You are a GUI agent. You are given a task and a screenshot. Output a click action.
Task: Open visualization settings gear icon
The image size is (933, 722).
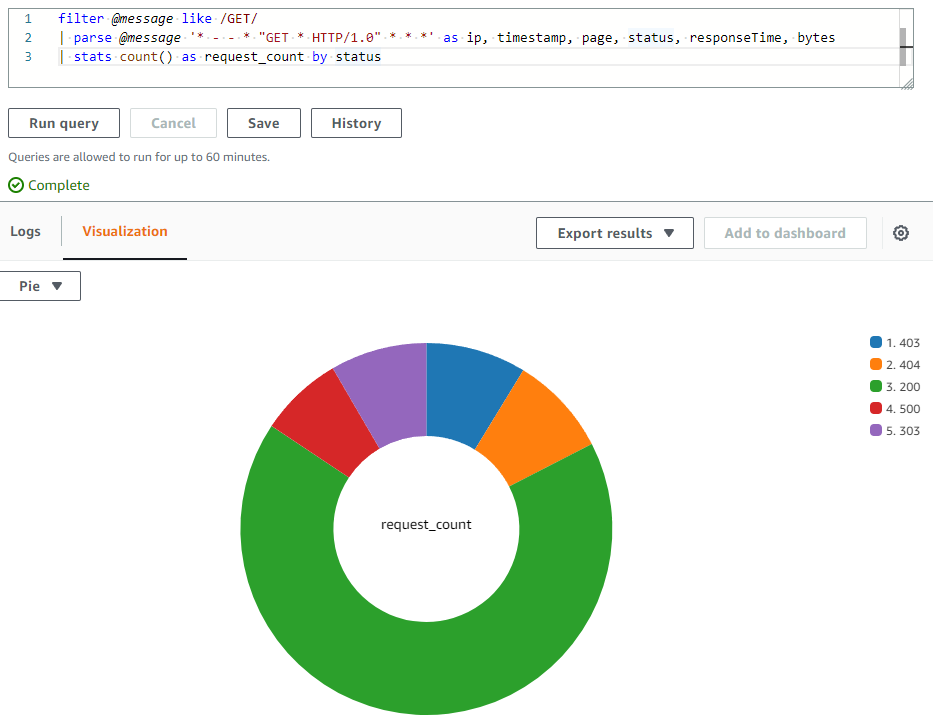click(901, 233)
